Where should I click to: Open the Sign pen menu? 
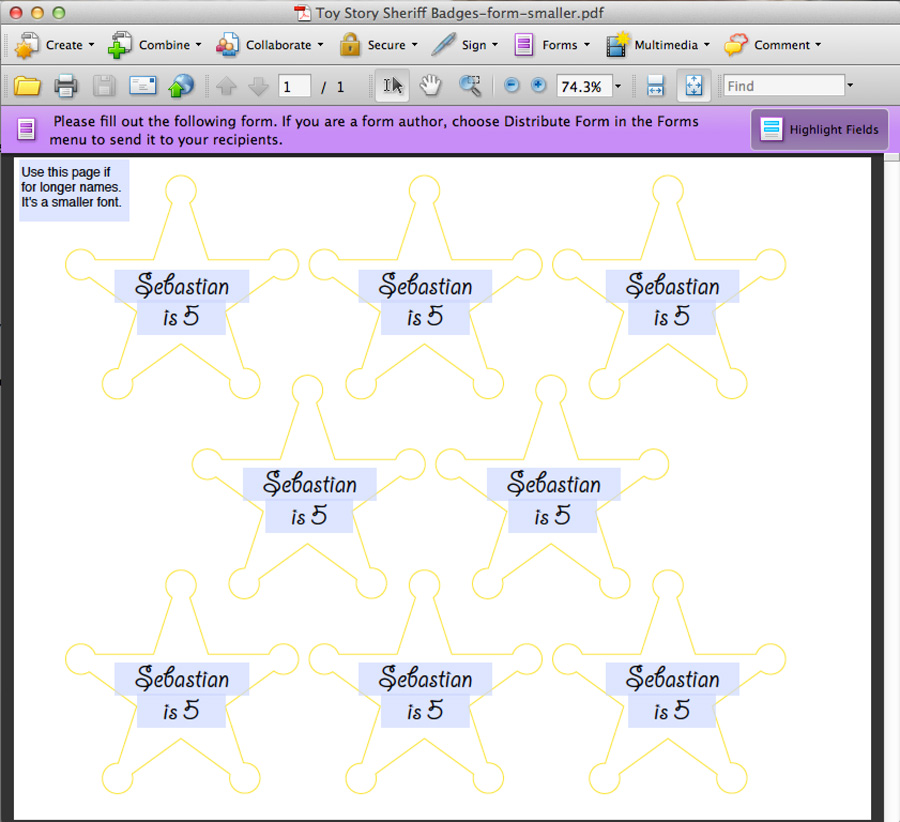(465, 45)
